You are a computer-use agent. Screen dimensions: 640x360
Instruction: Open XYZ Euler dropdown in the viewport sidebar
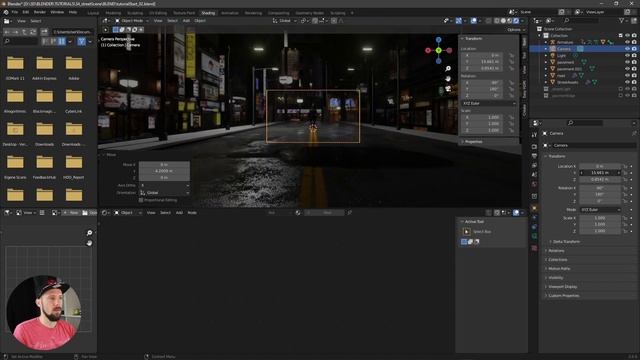489,103
